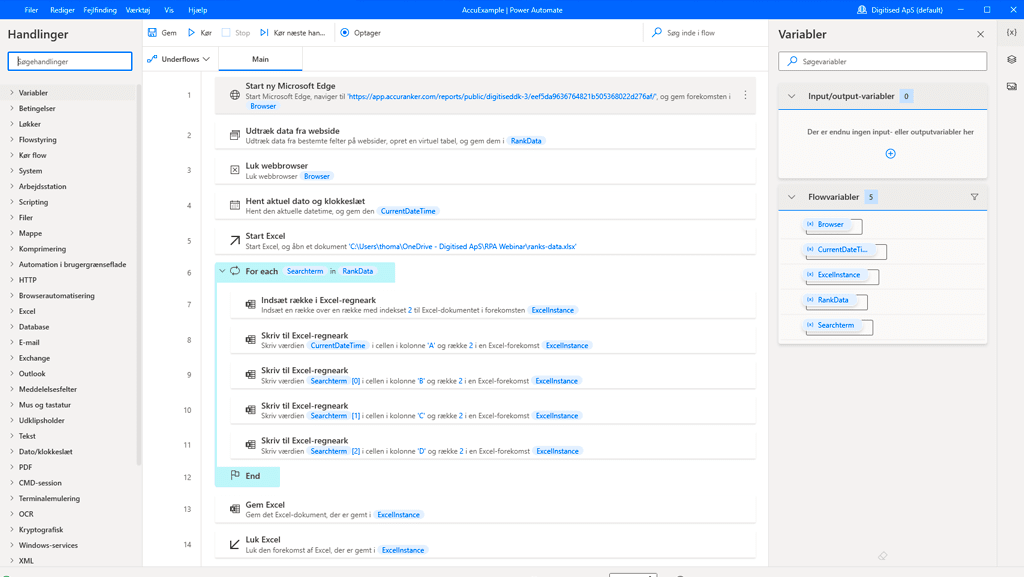Screen dimensions: 1024x577
Task: Expand the Browserautomatisering group
Action: 12,296
